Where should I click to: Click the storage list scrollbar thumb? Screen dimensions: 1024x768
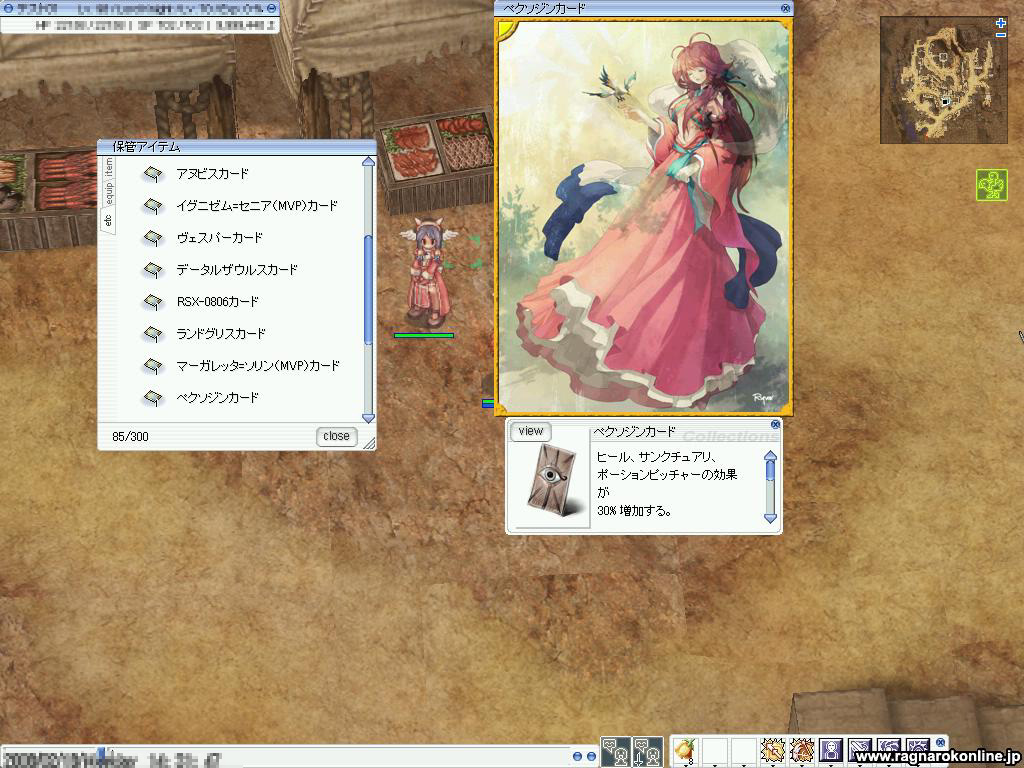(368, 289)
